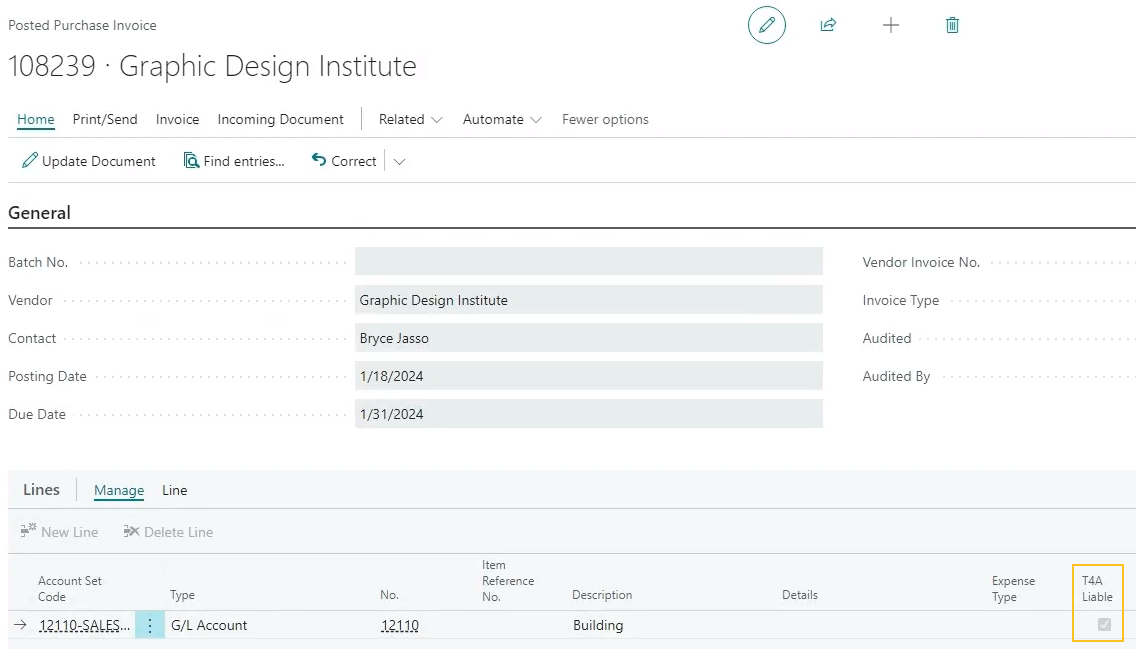Image resolution: width=1136 pixels, height=649 pixels.
Task: Click the edit pencil icon at the top
Action: point(766,25)
